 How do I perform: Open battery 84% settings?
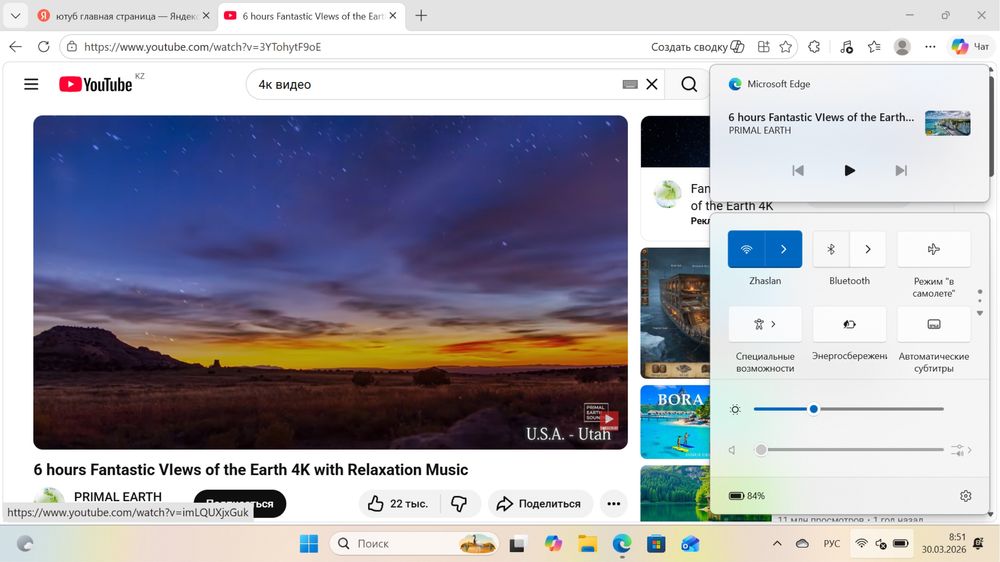pos(747,496)
